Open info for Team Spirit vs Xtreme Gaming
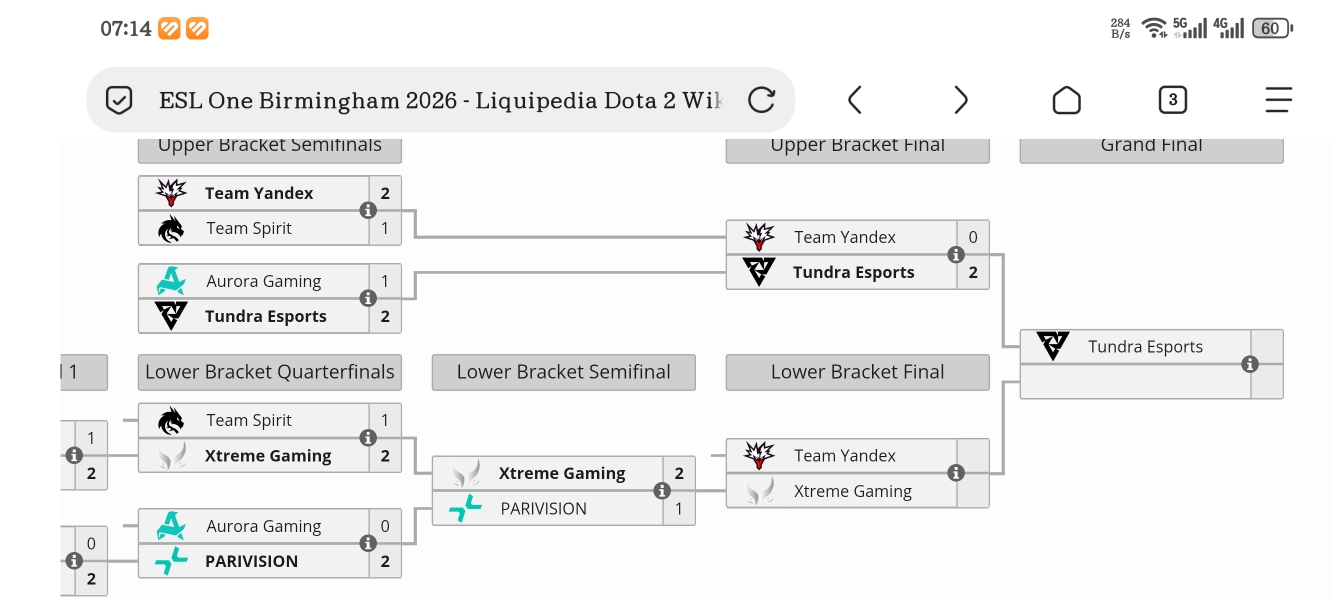 (368, 438)
